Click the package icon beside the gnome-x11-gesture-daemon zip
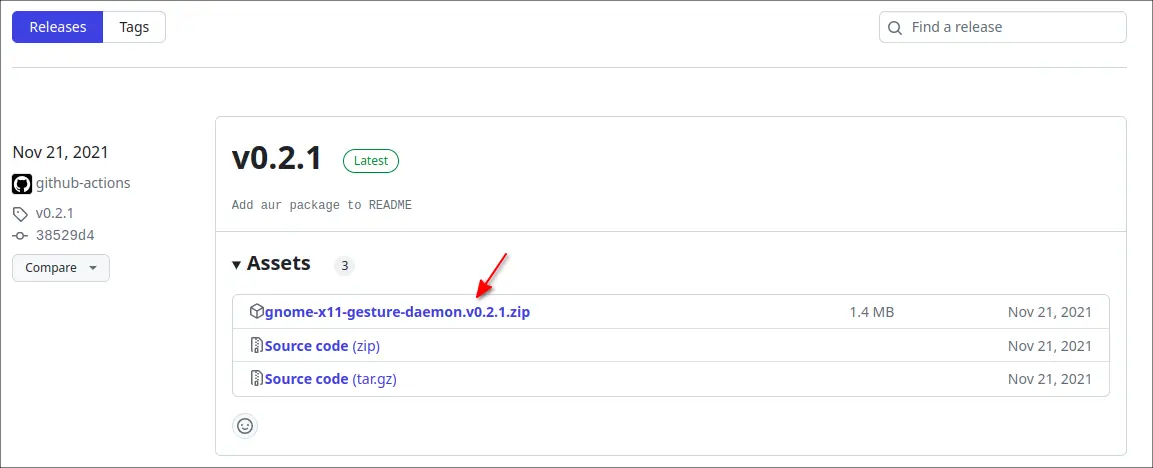 point(256,311)
